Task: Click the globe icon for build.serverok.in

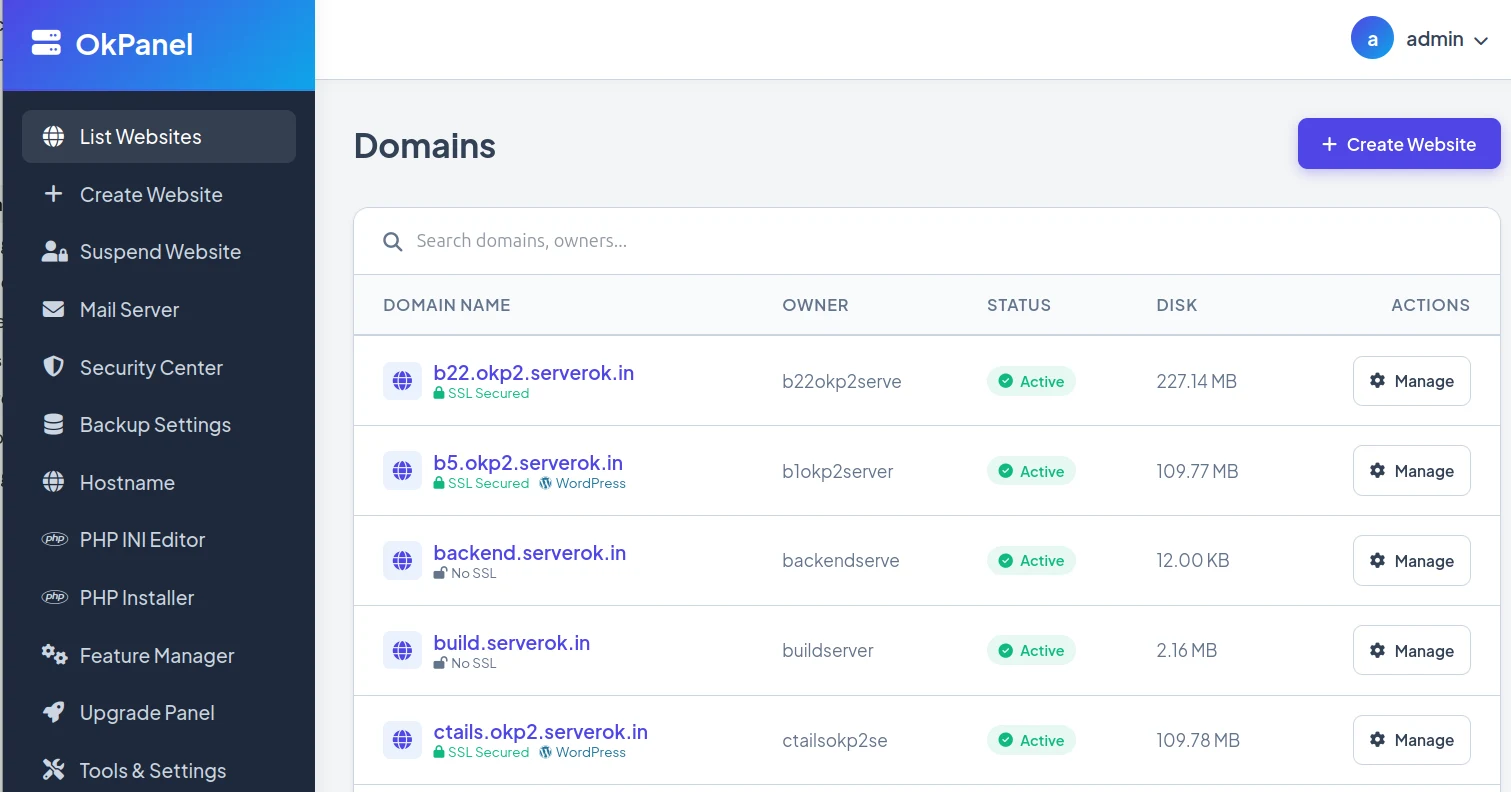Action: 402,650
